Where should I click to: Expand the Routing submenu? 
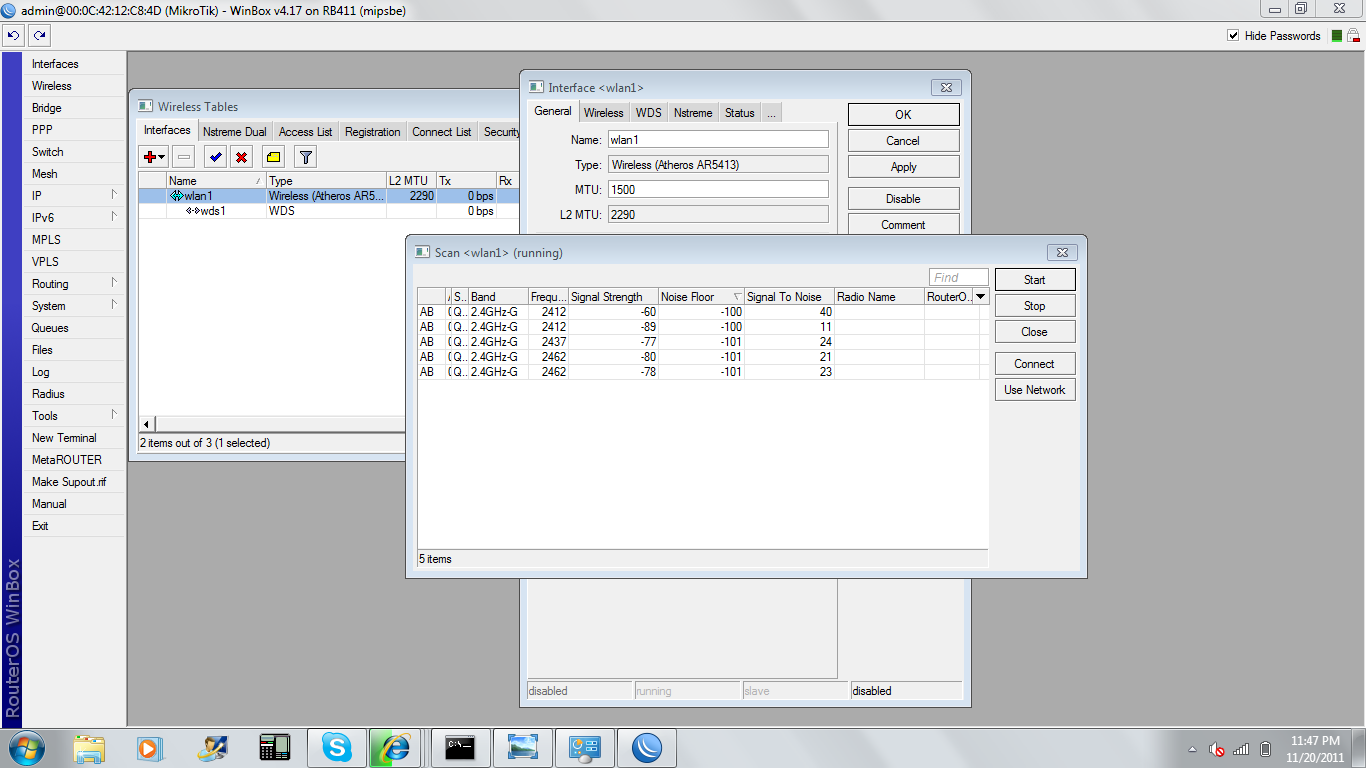114,282
